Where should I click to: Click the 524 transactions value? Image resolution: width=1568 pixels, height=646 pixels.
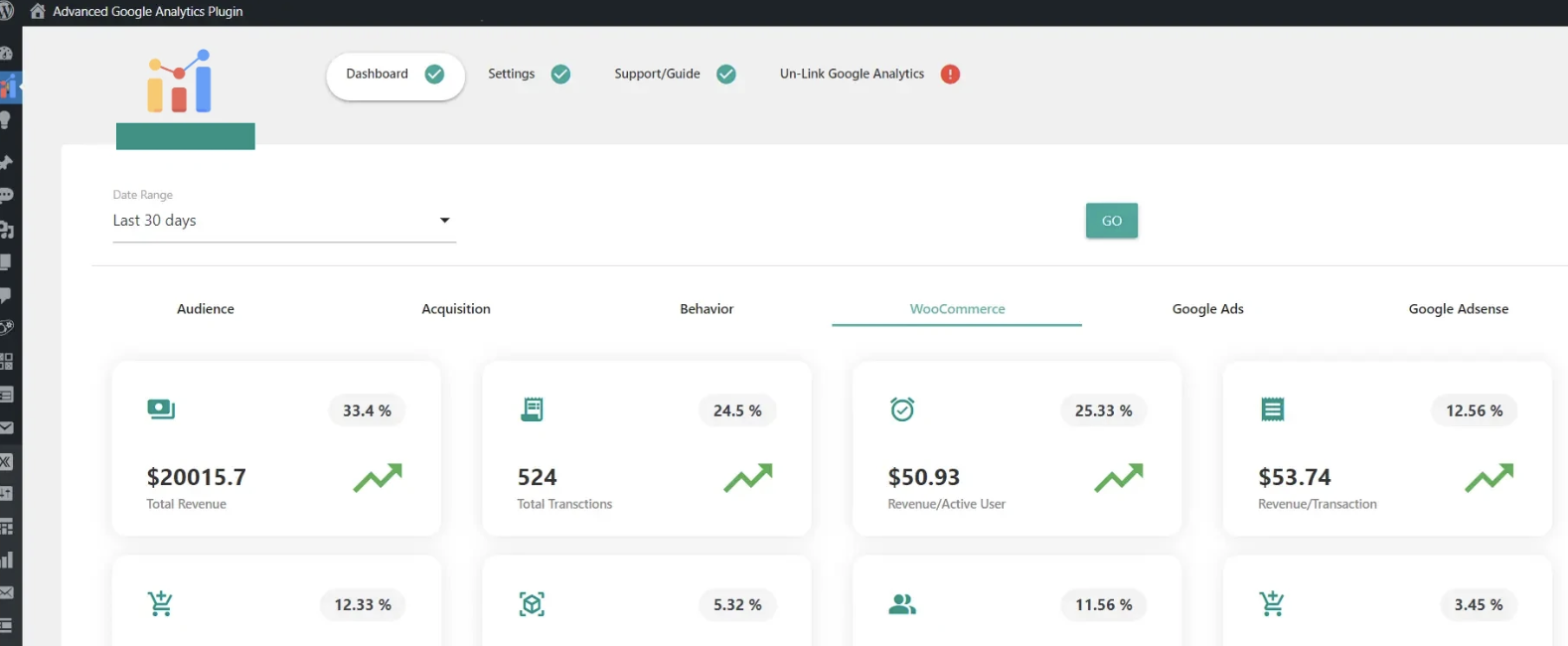(537, 477)
